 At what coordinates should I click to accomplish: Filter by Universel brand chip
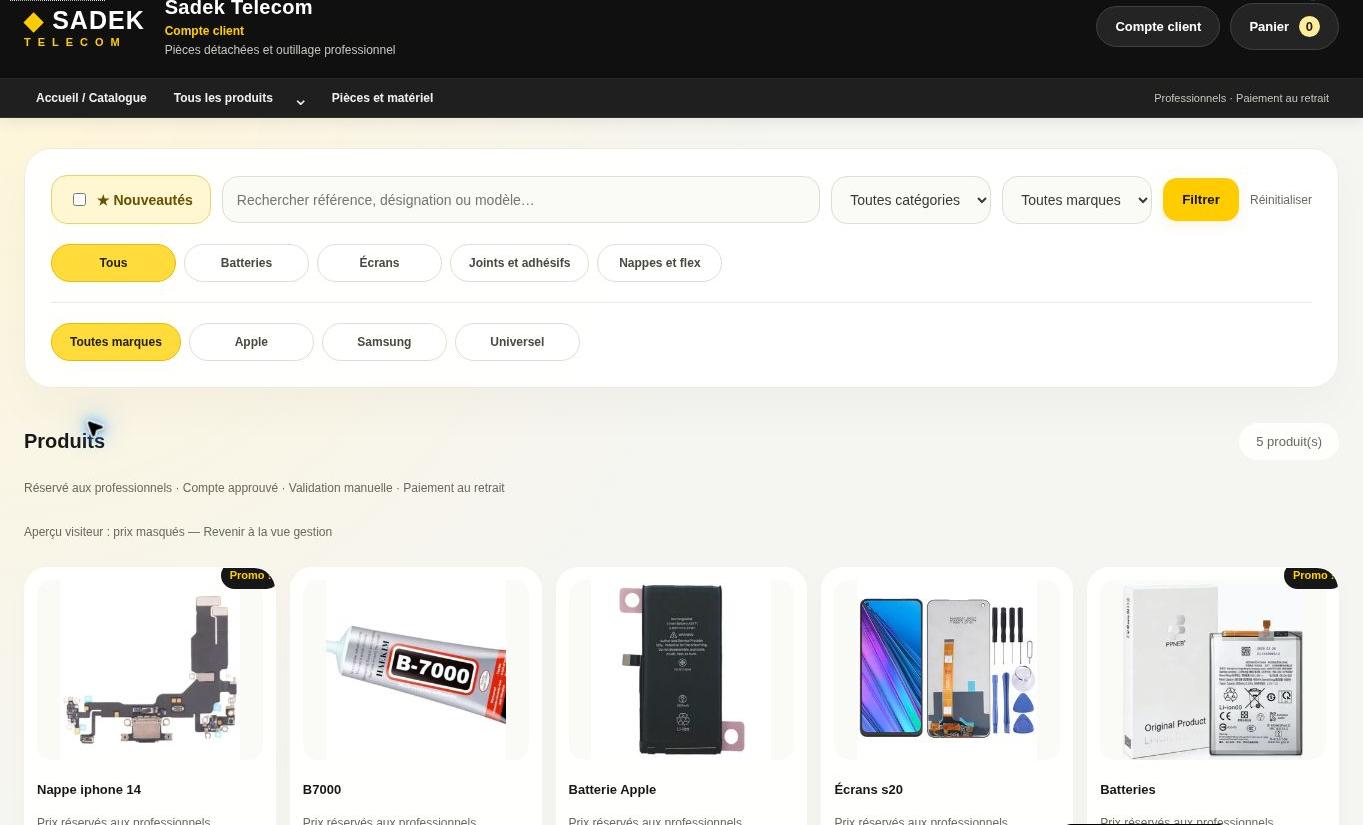coord(517,342)
